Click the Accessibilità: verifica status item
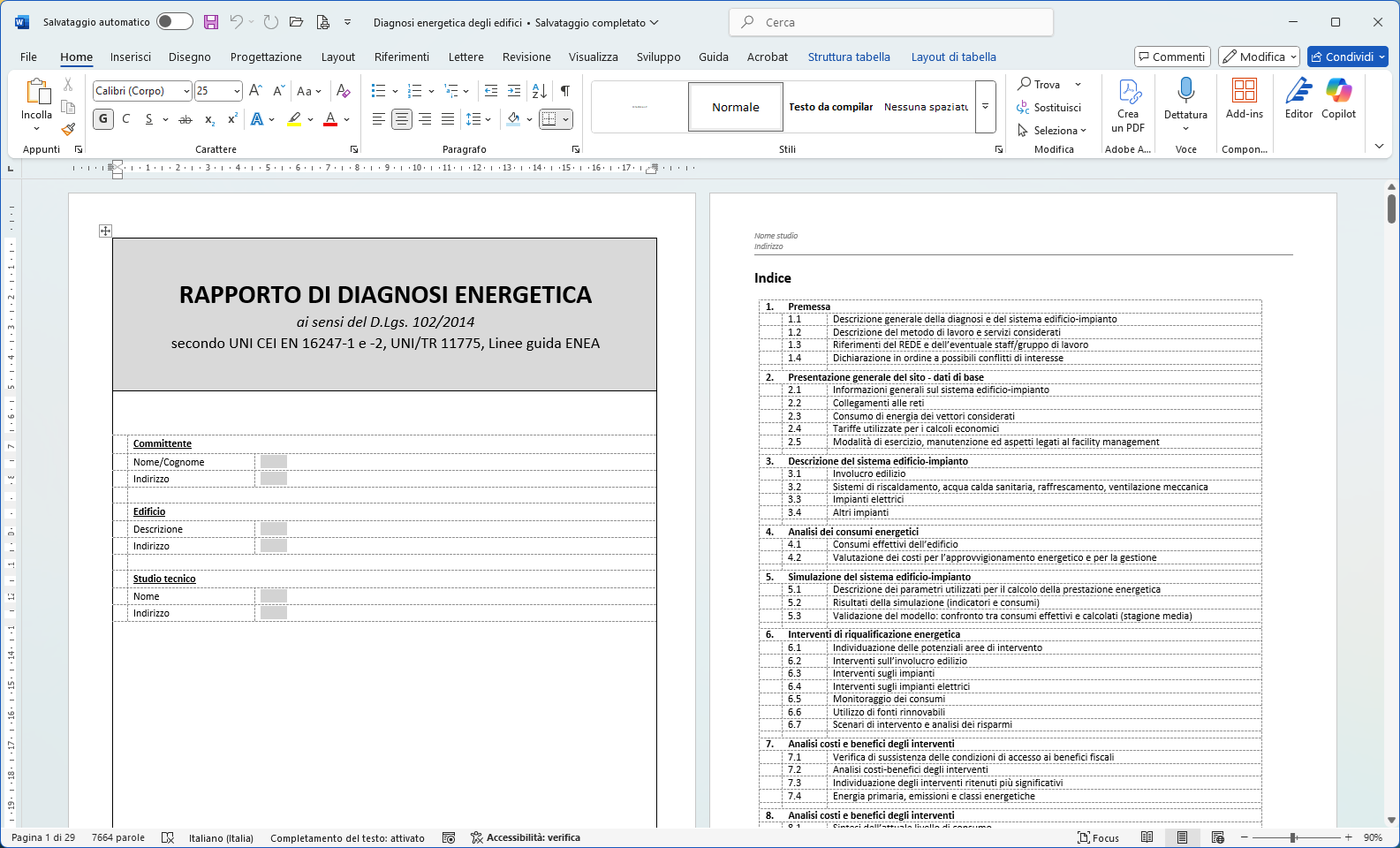This screenshot has width=1400, height=848. click(526, 837)
